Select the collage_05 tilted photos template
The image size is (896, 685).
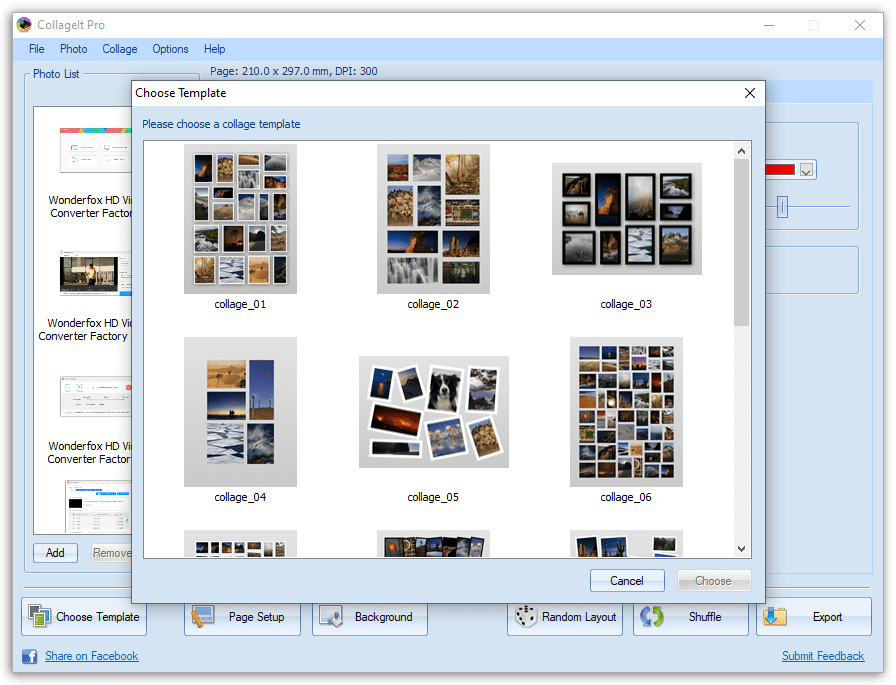tap(433, 411)
